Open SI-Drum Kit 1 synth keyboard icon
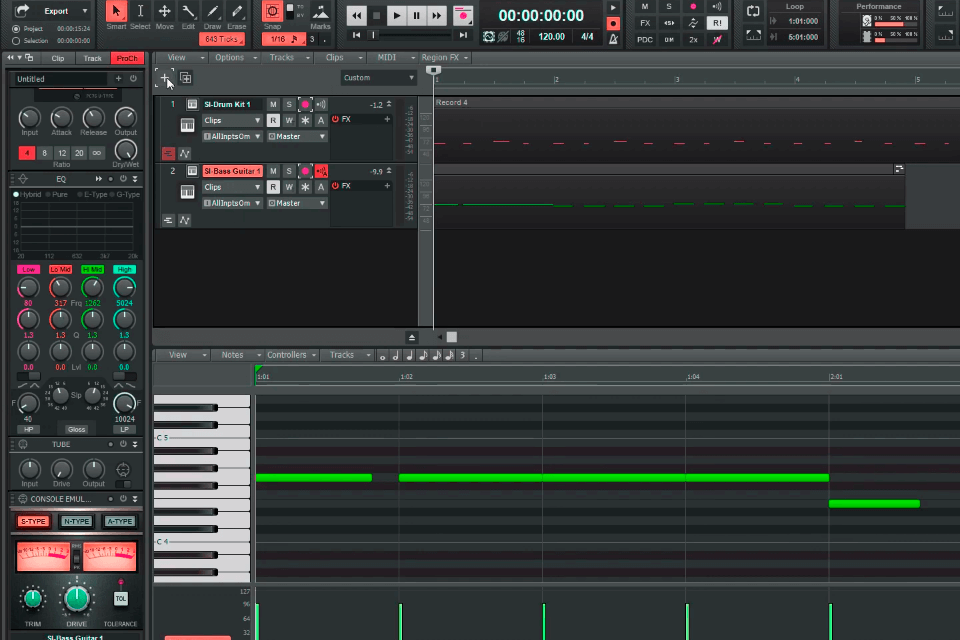 pos(187,126)
